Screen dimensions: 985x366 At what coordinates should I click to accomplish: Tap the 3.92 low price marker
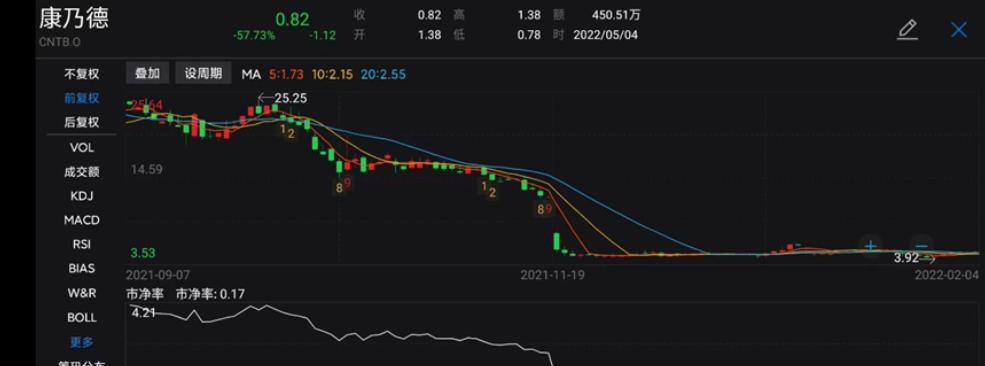906,258
